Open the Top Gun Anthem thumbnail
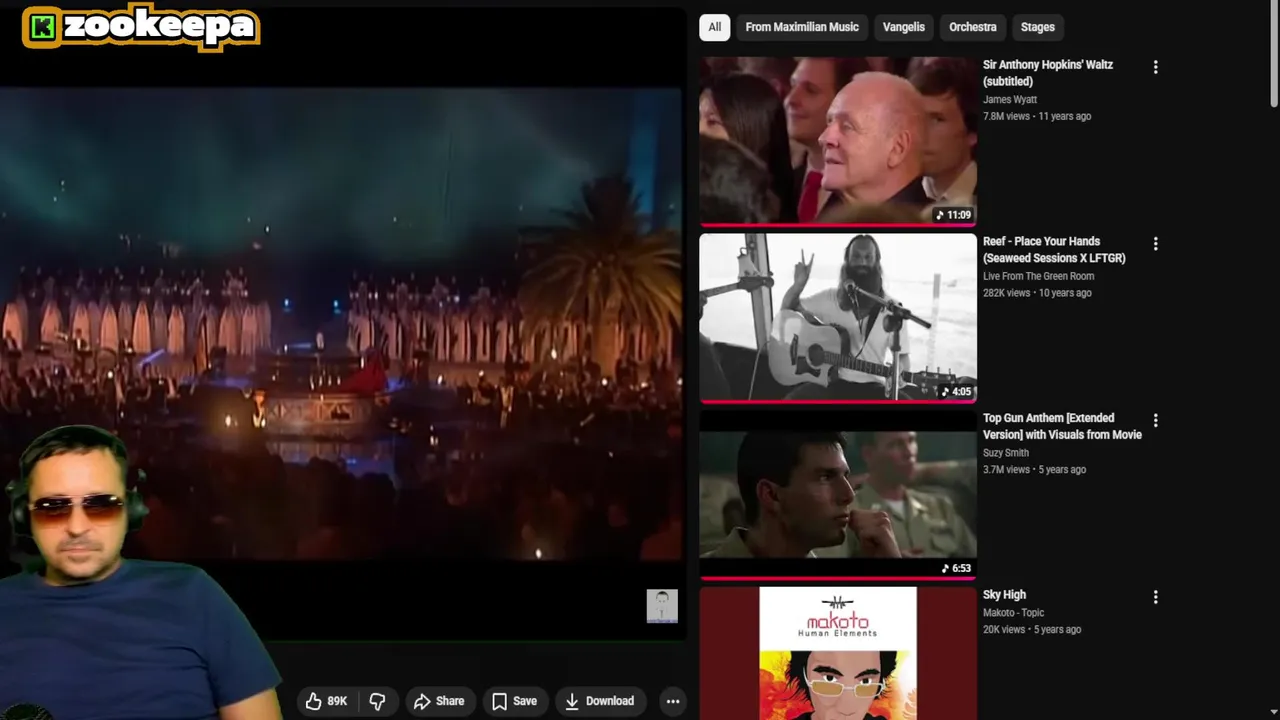Viewport: 1280px width, 720px height. [x=838, y=495]
